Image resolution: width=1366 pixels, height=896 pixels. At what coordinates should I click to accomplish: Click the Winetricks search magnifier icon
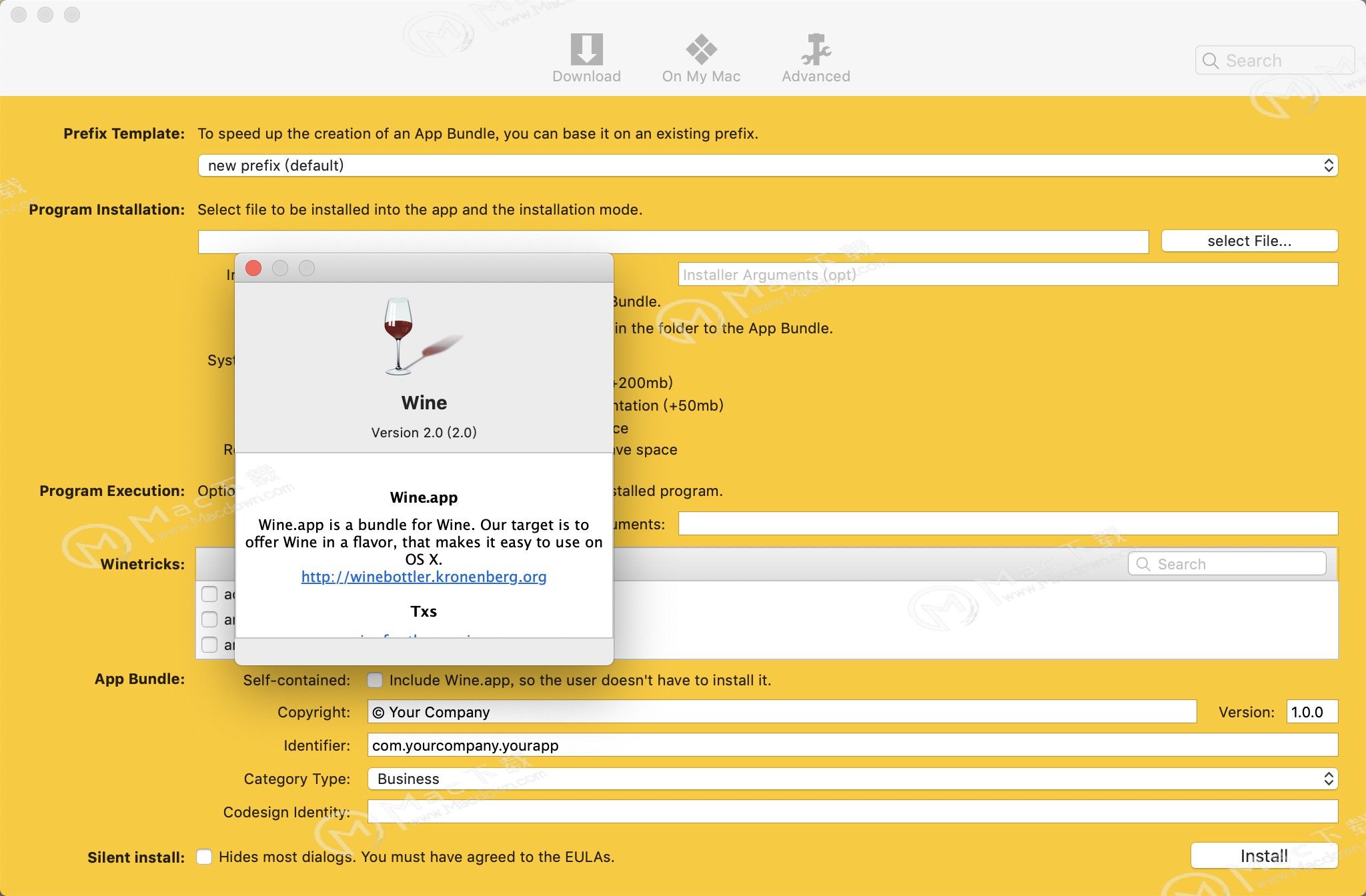pyautogui.click(x=1143, y=564)
